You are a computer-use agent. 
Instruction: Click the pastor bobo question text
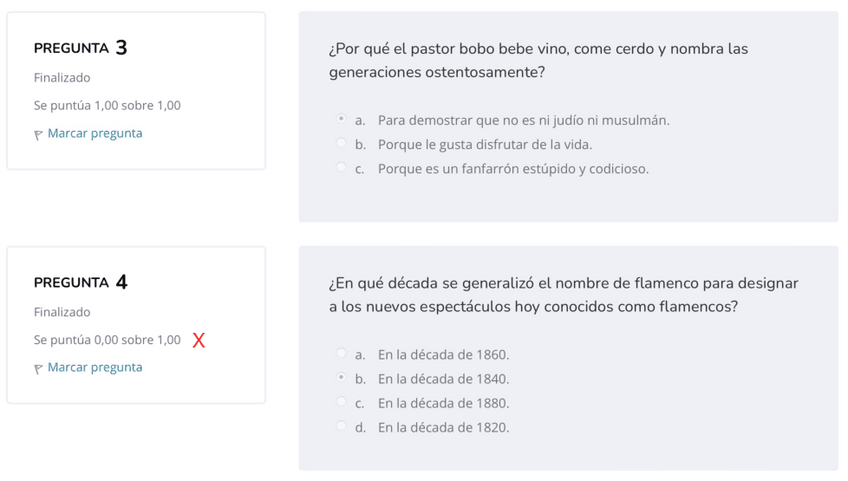538,61
